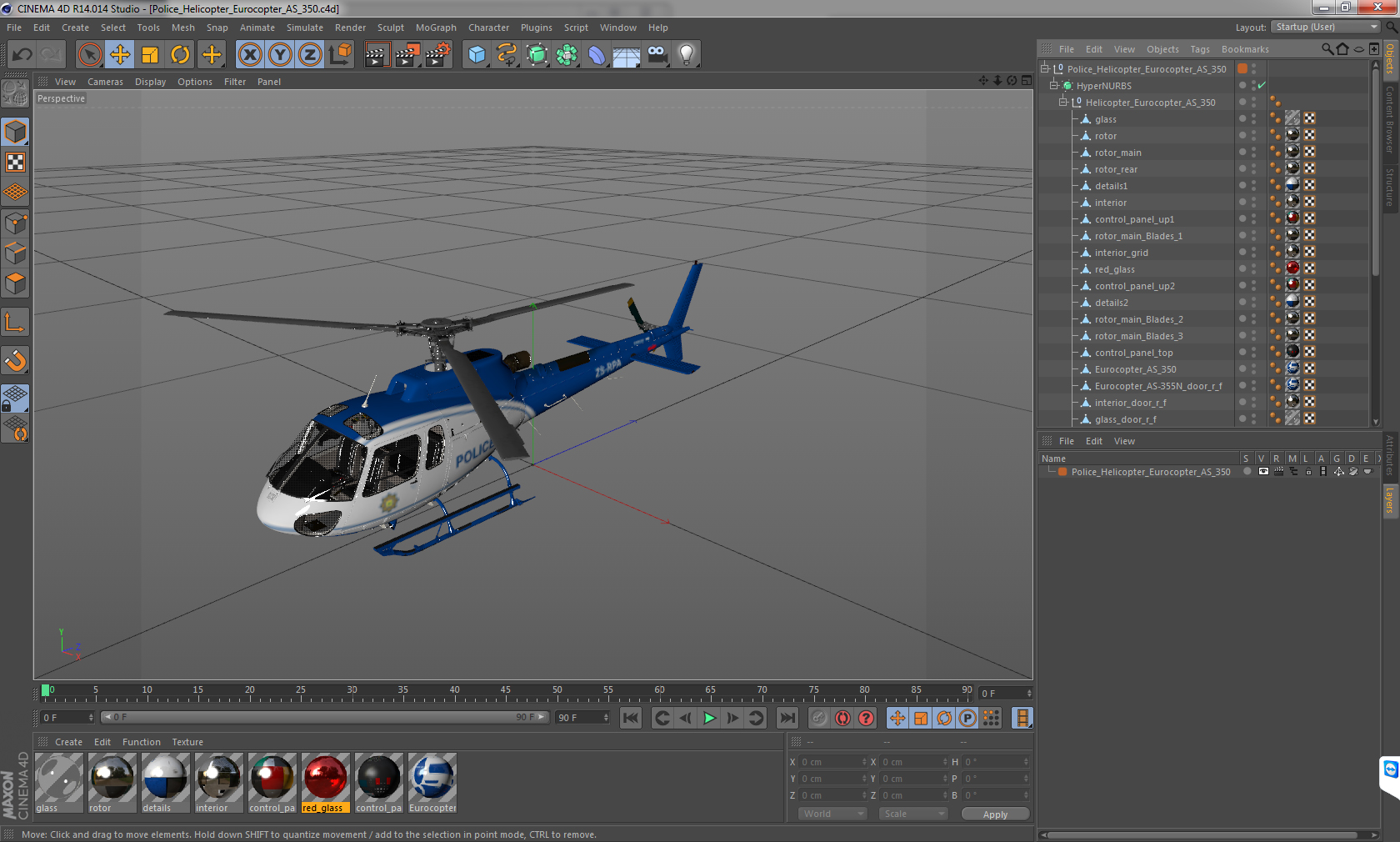
Task: Collapse the HyperNURBS tree node
Action: coord(1053,85)
